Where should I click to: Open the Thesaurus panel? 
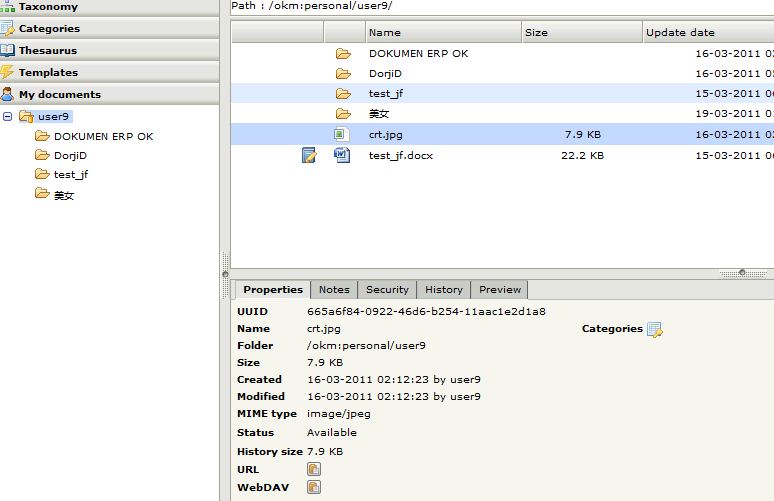point(109,50)
